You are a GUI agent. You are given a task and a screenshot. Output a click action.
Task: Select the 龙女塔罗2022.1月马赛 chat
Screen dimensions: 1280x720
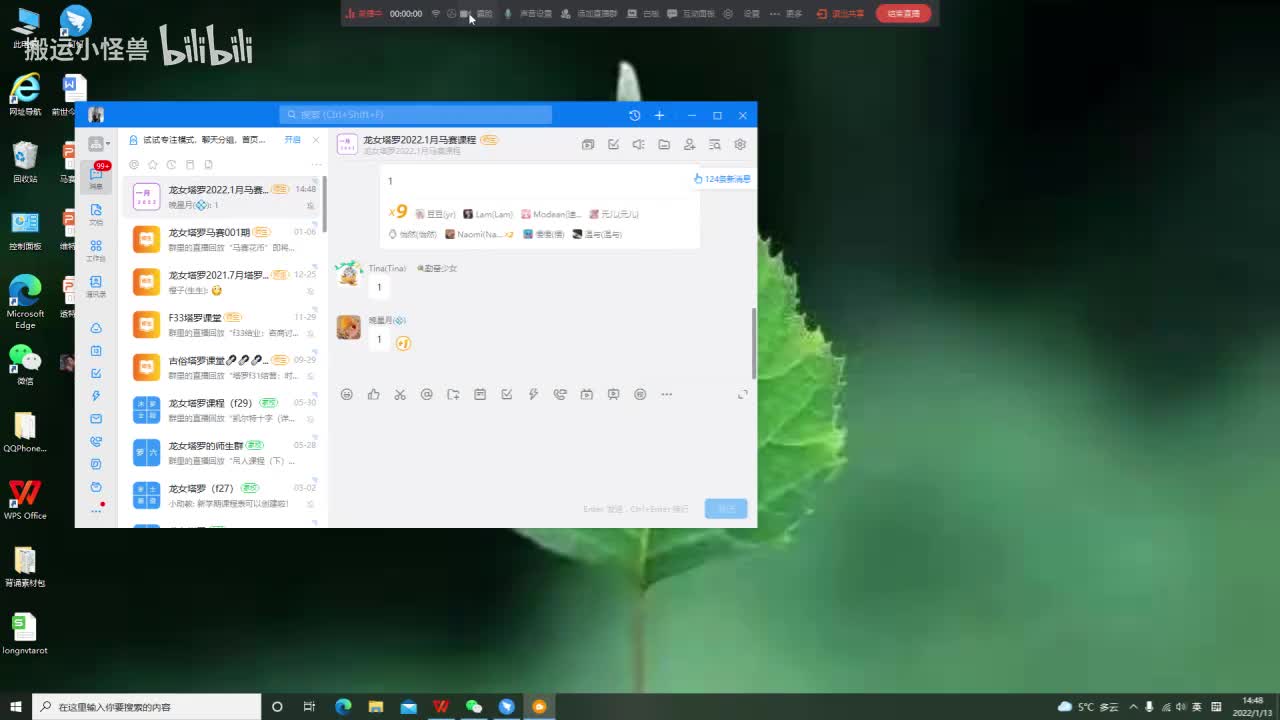pos(223,197)
